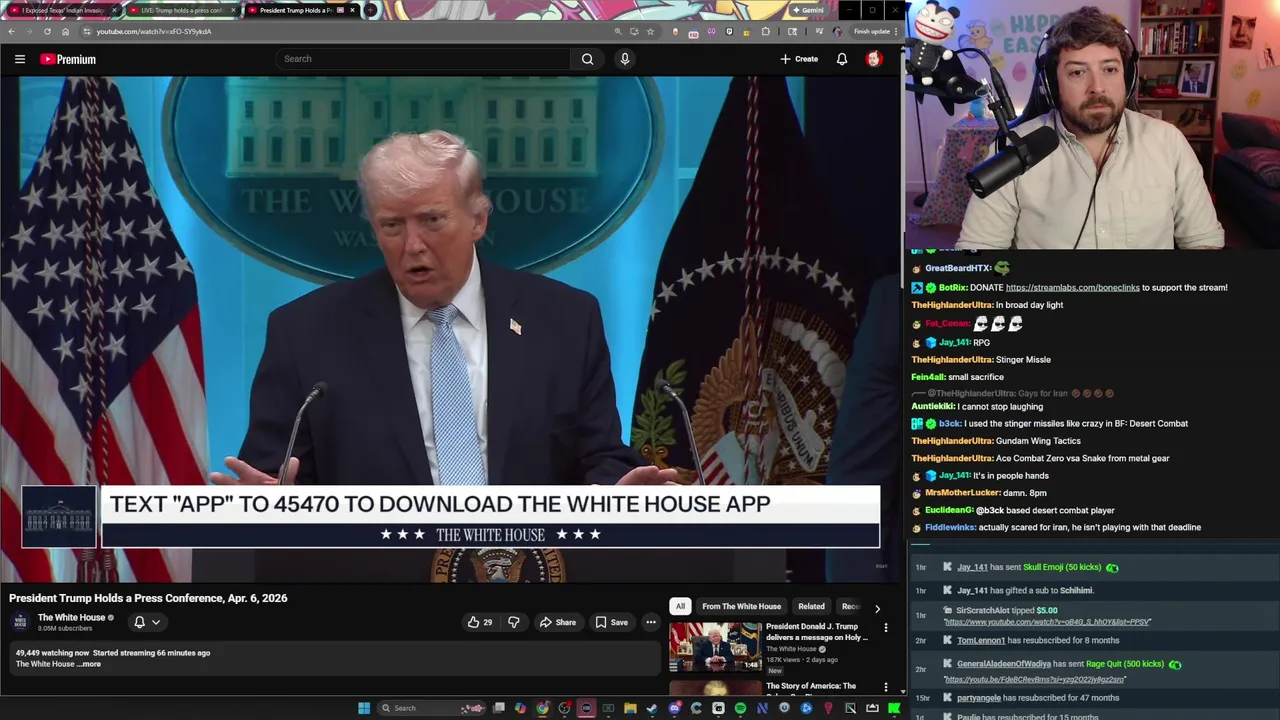Open YouTube notifications bell in header

pos(842,59)
